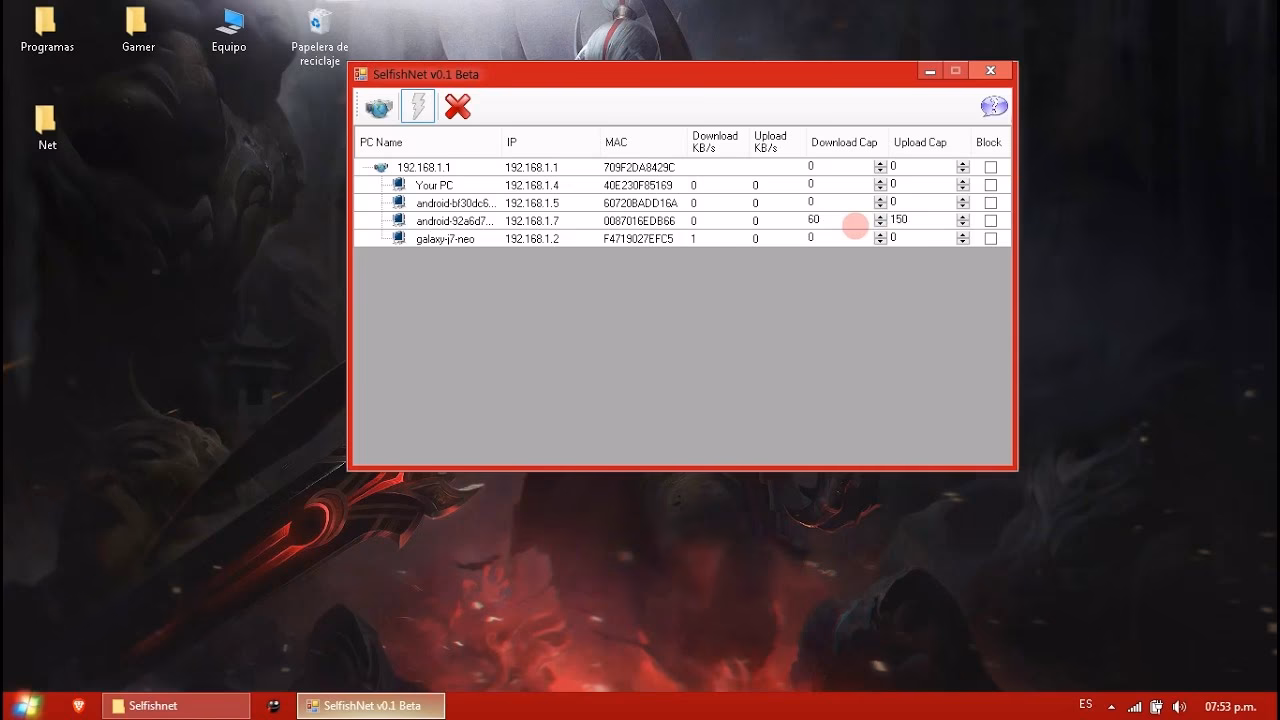Click the volume speaker icon in the tray

pyautogui.click(x=1179, y=707)
